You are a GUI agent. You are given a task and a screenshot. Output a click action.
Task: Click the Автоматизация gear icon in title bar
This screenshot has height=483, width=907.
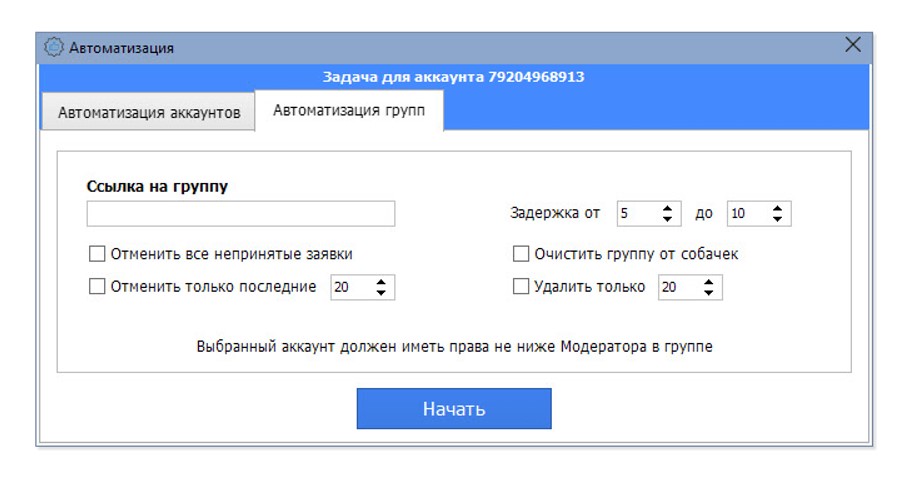[54, 47]
